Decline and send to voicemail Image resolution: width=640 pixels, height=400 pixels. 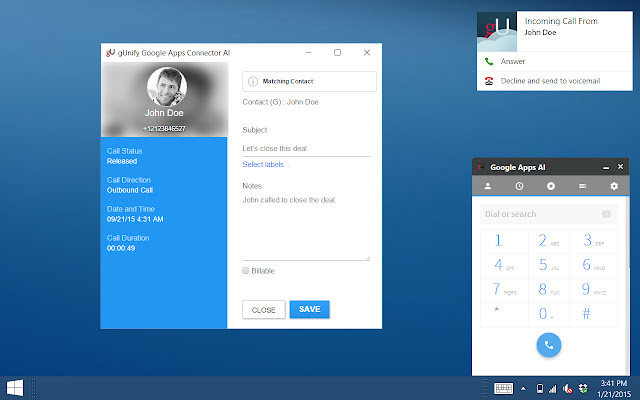coord(555,81)
